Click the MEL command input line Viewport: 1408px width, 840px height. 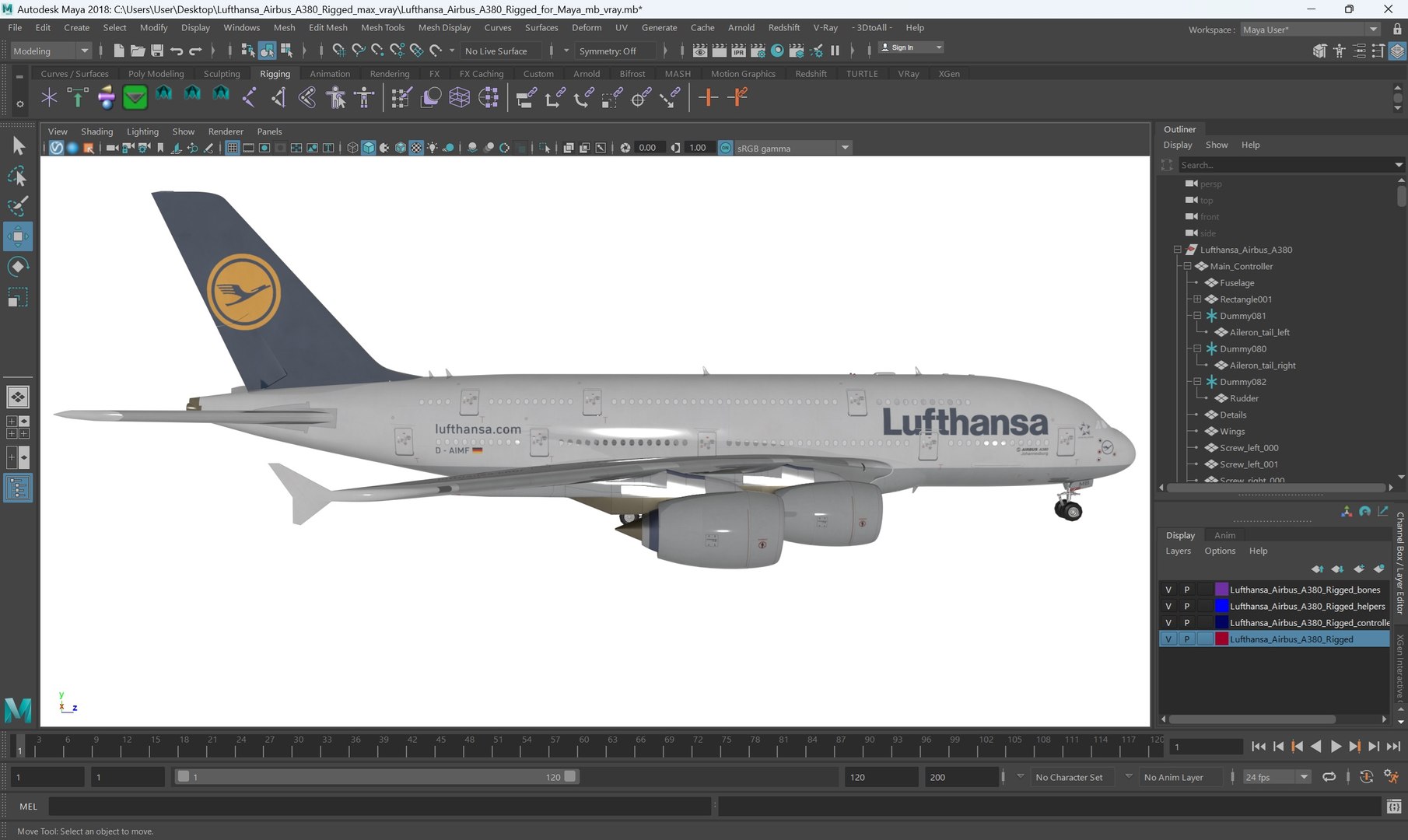tap(380, 807)
